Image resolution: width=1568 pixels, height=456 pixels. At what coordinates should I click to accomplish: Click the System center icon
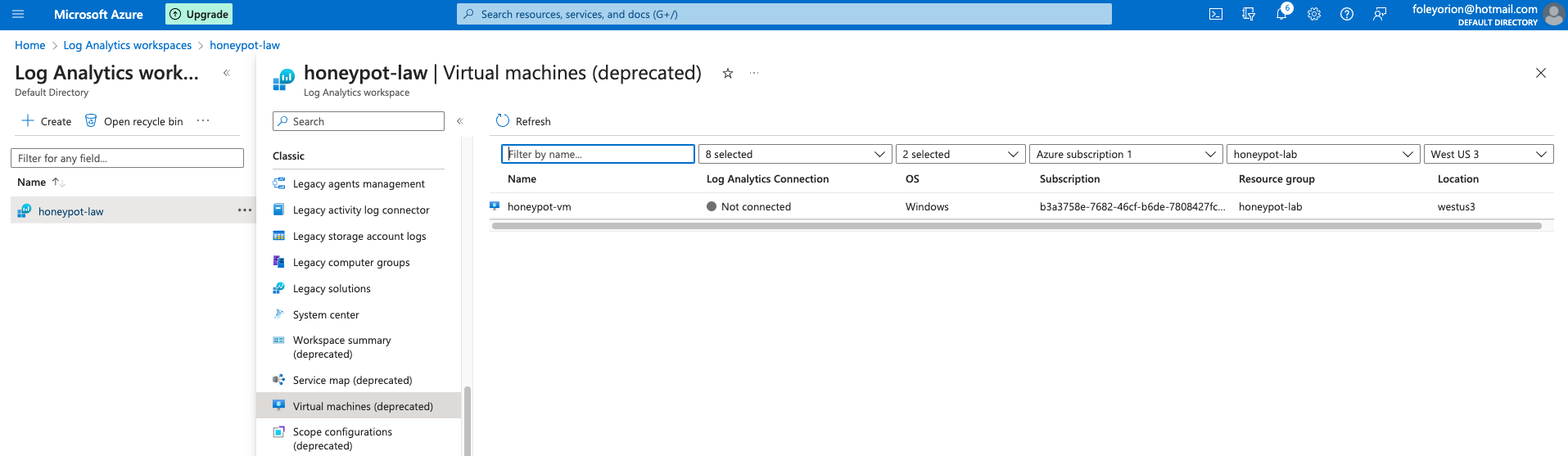tap(279, 314)
